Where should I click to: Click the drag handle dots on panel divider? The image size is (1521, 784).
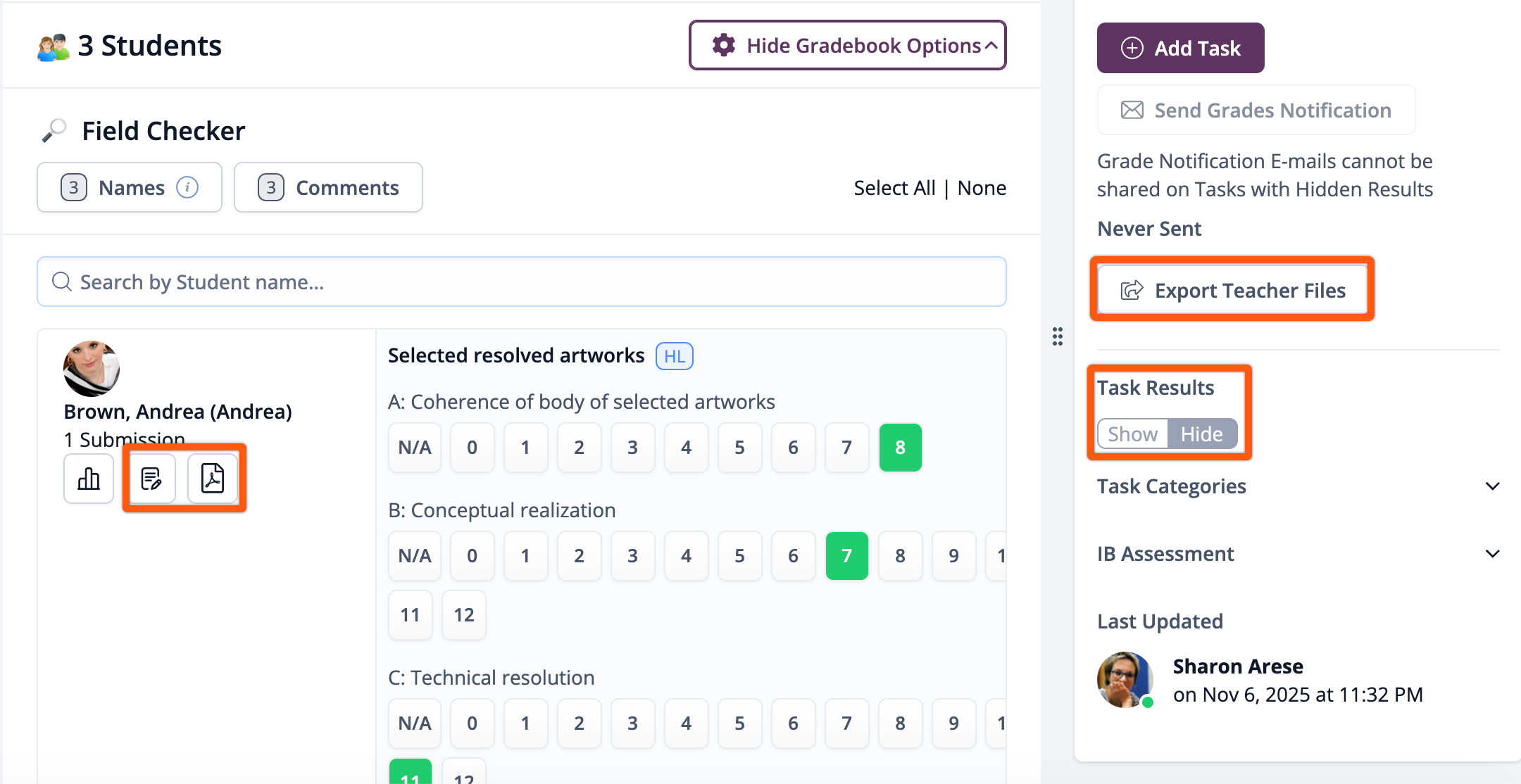click(x=1057, y=336)
